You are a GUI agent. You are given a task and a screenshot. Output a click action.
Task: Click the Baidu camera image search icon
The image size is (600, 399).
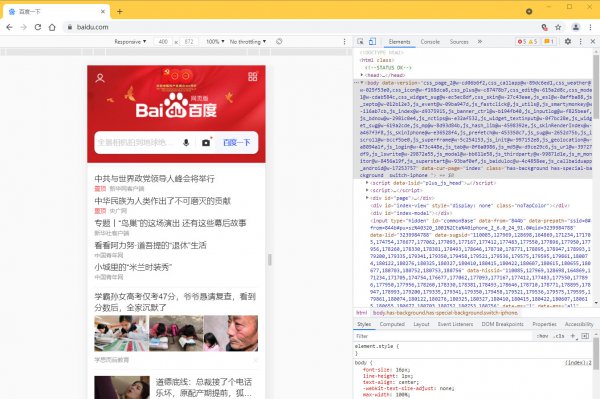point(206,143)
